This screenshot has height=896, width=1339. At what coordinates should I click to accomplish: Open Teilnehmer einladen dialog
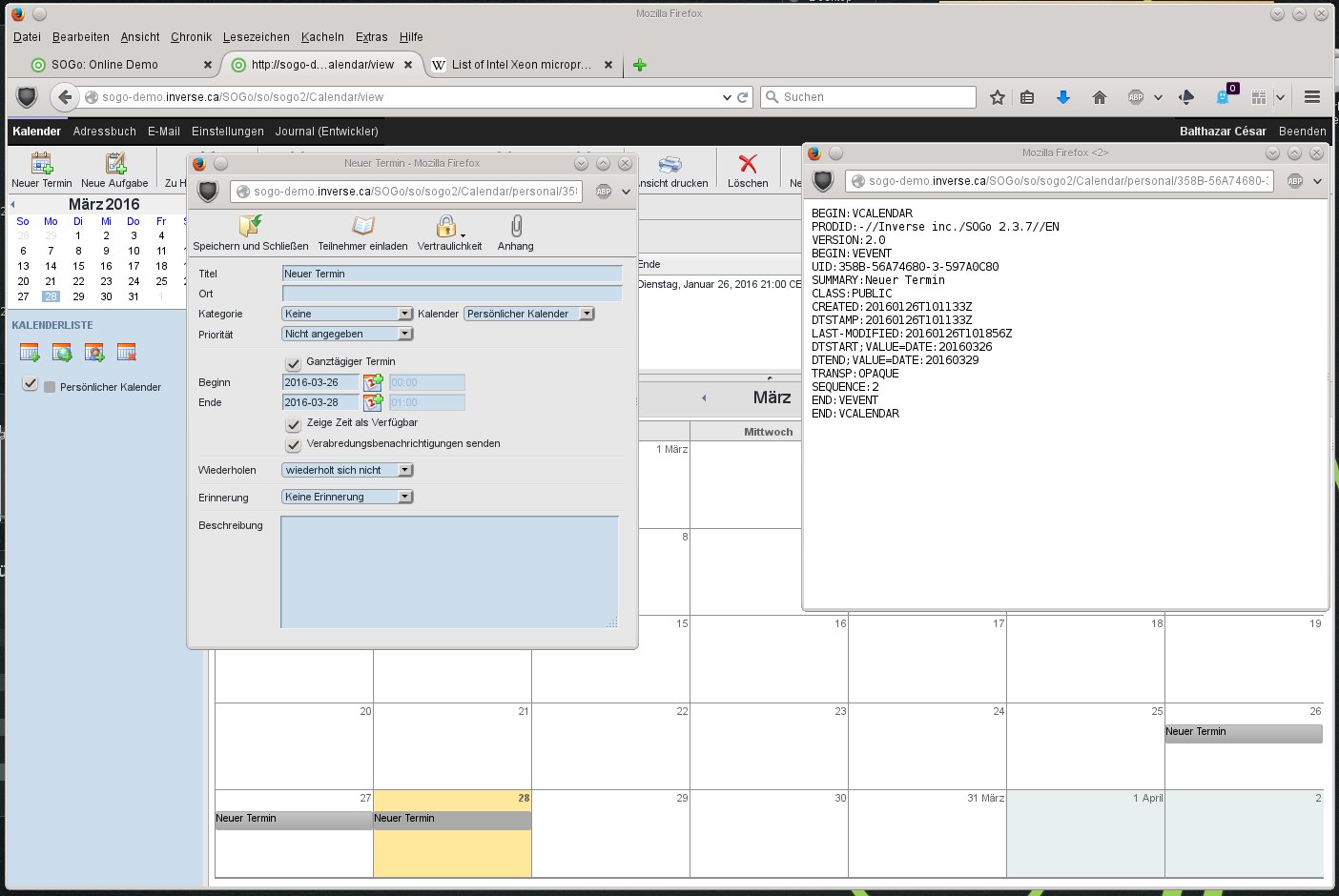(x=362, y=226)
